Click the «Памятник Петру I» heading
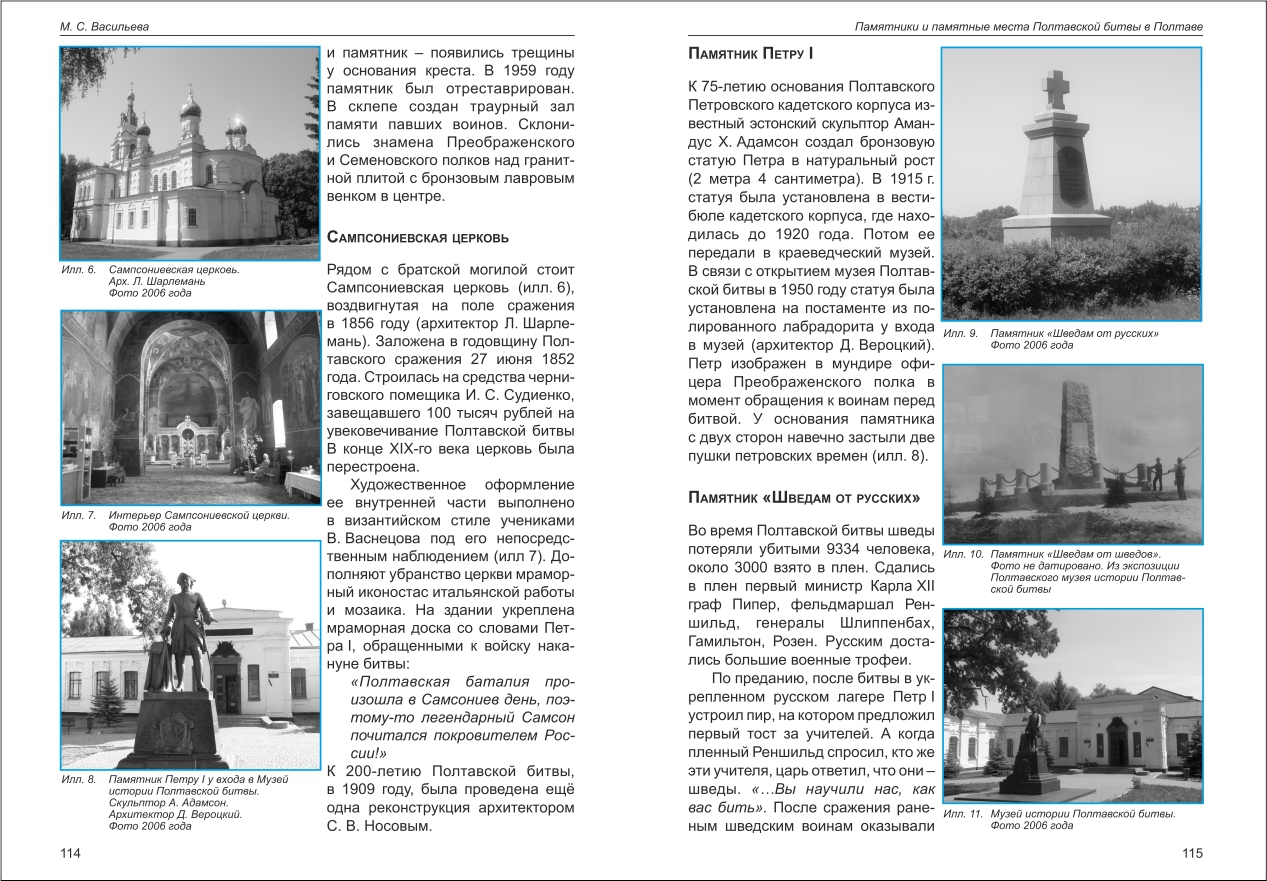Viewport: 1267px width, 881px height. pyautogui.click(x=756, y=52)
